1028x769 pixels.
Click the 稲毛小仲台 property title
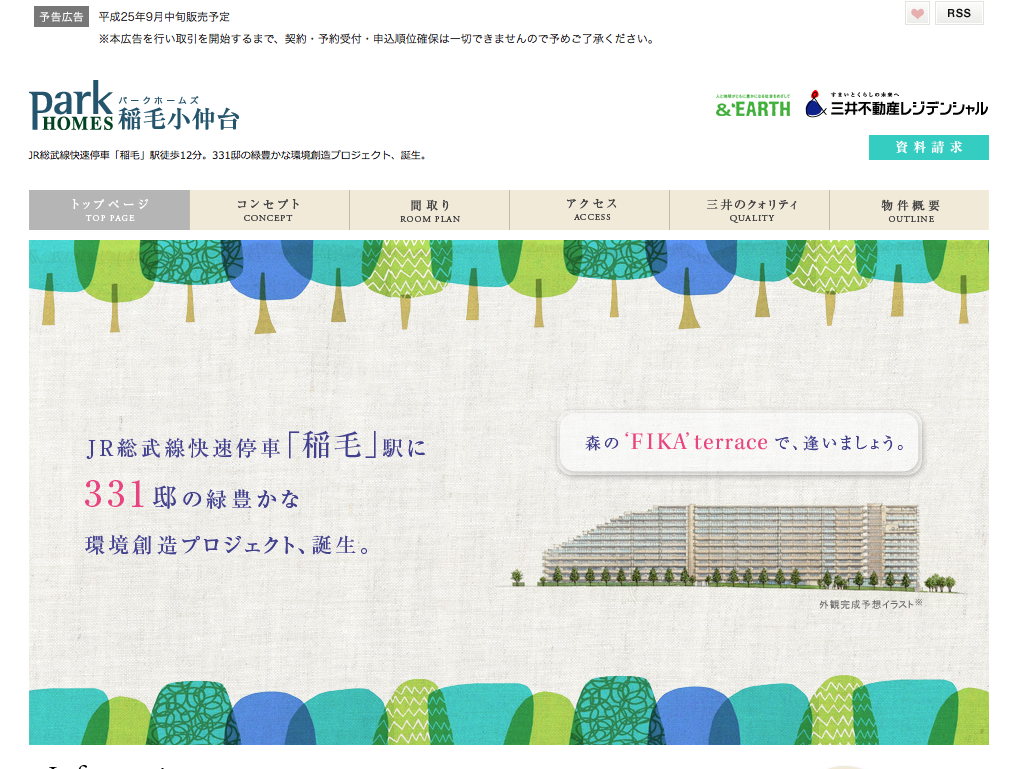coord(179,119)
